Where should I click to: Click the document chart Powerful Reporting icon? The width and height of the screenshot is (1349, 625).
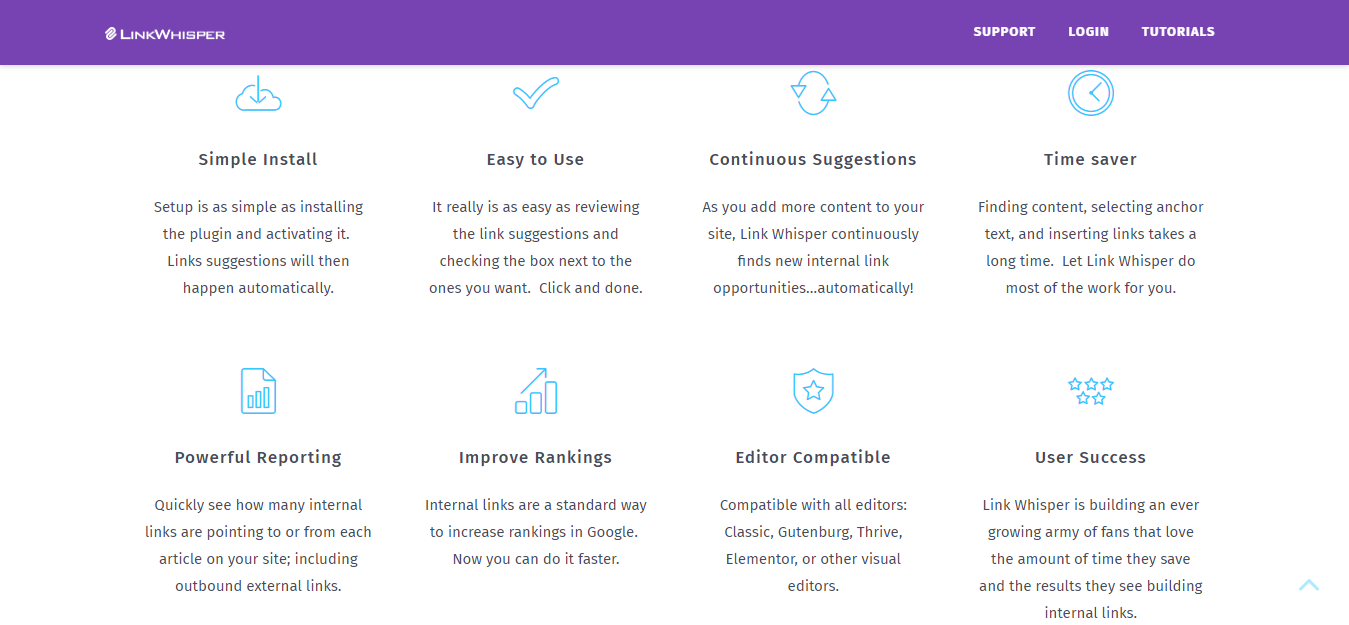pos(258,391)
